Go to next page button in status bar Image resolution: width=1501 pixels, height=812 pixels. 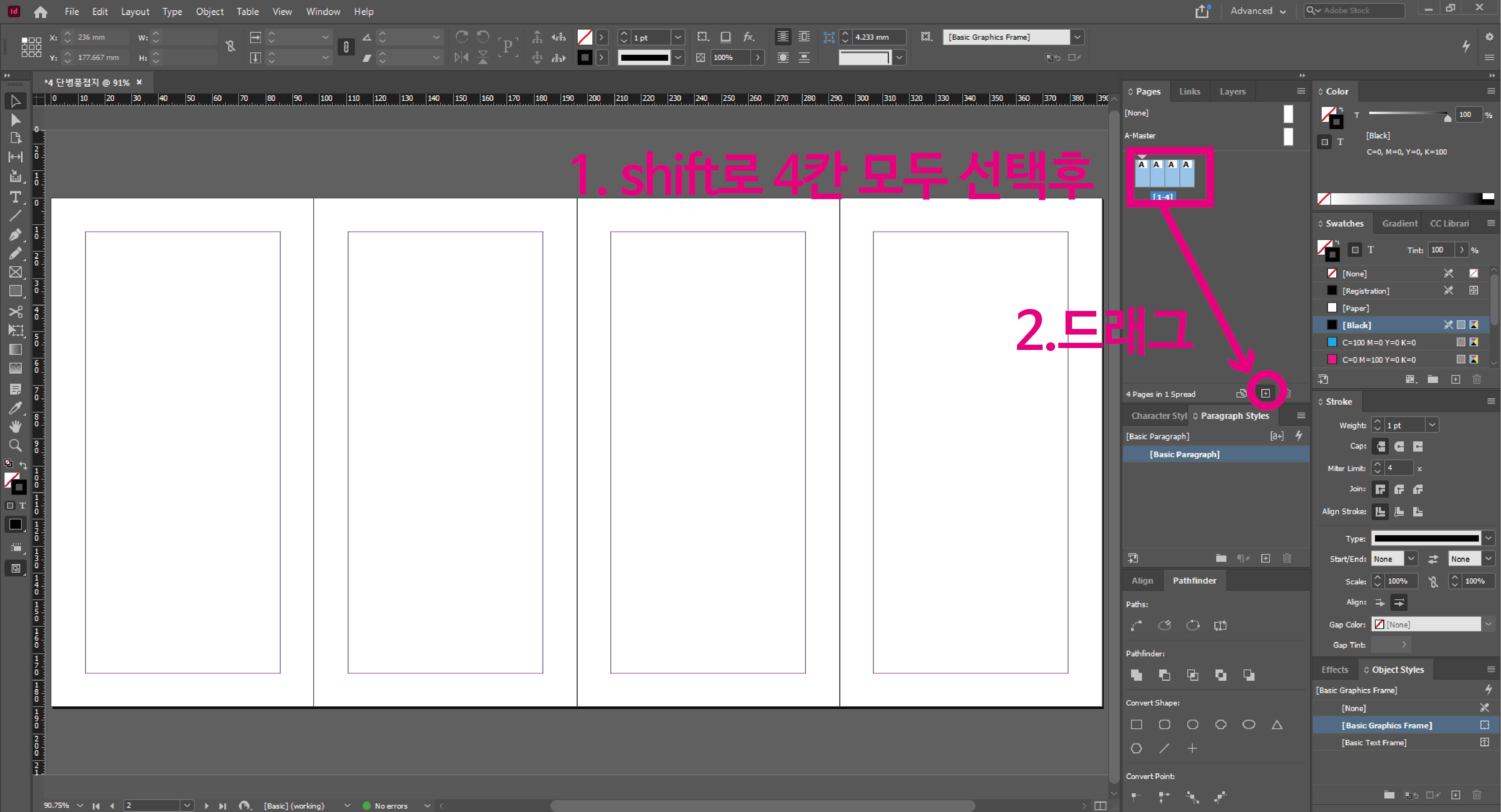tap(206, 806)
